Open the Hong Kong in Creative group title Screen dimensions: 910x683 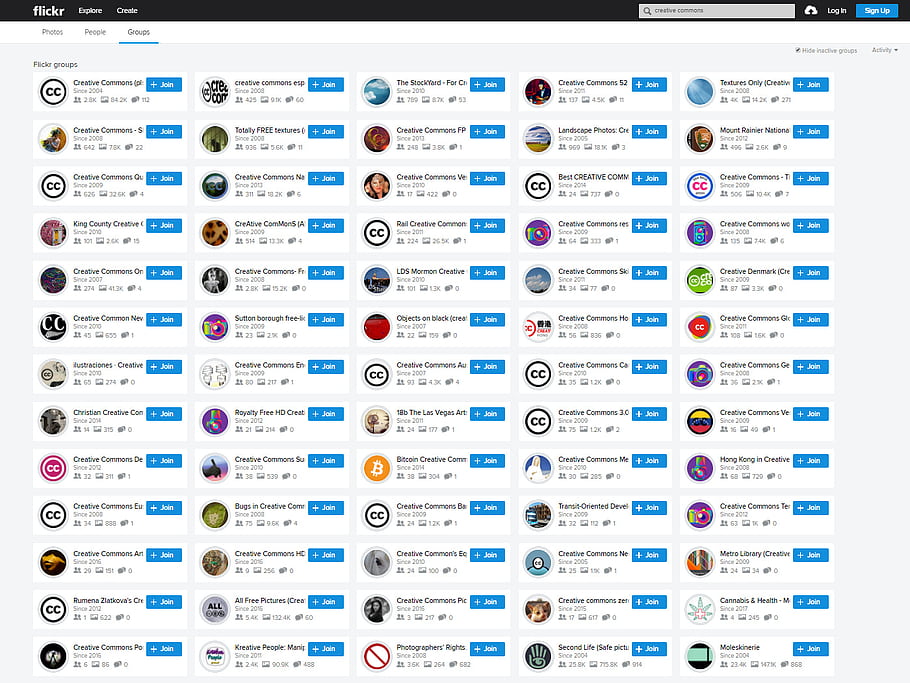[x=754, y=459]
